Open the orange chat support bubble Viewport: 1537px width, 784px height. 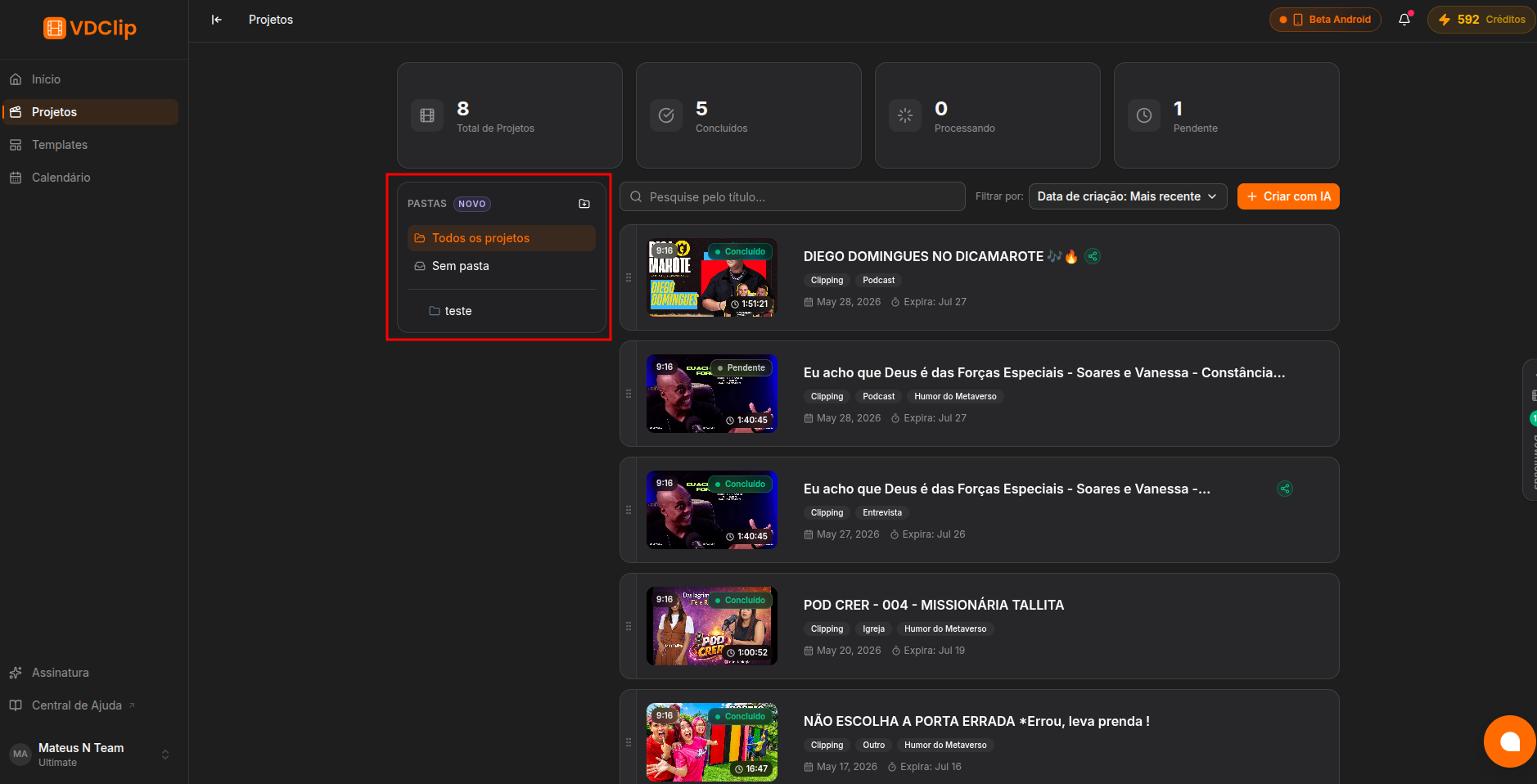tap(1510, 741)
